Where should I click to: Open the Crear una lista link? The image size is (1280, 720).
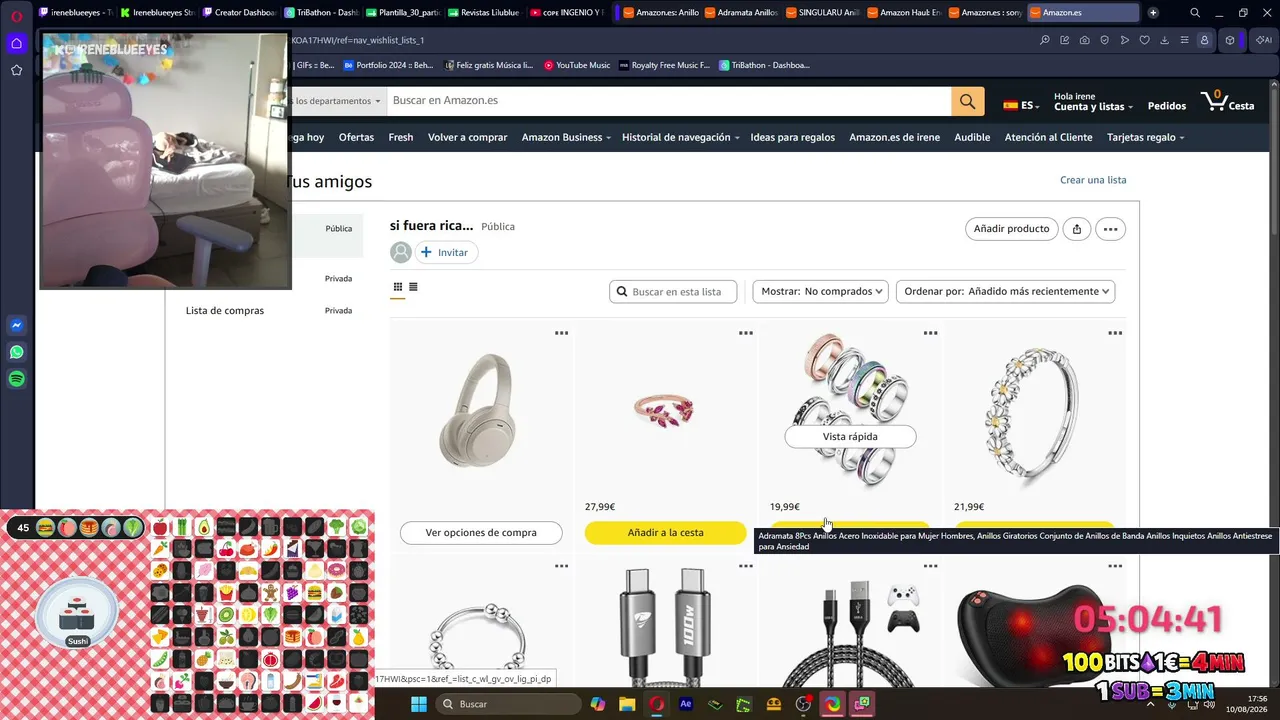1093,180
